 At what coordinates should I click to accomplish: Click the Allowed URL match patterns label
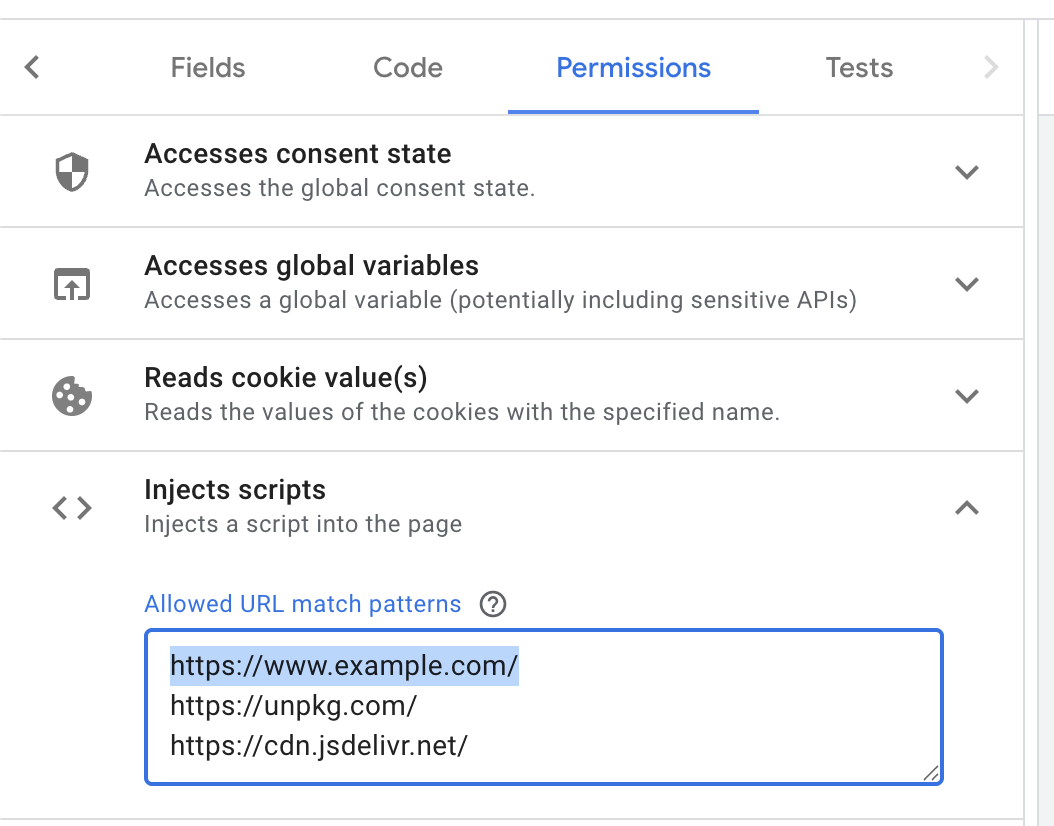tap(302, 604)
